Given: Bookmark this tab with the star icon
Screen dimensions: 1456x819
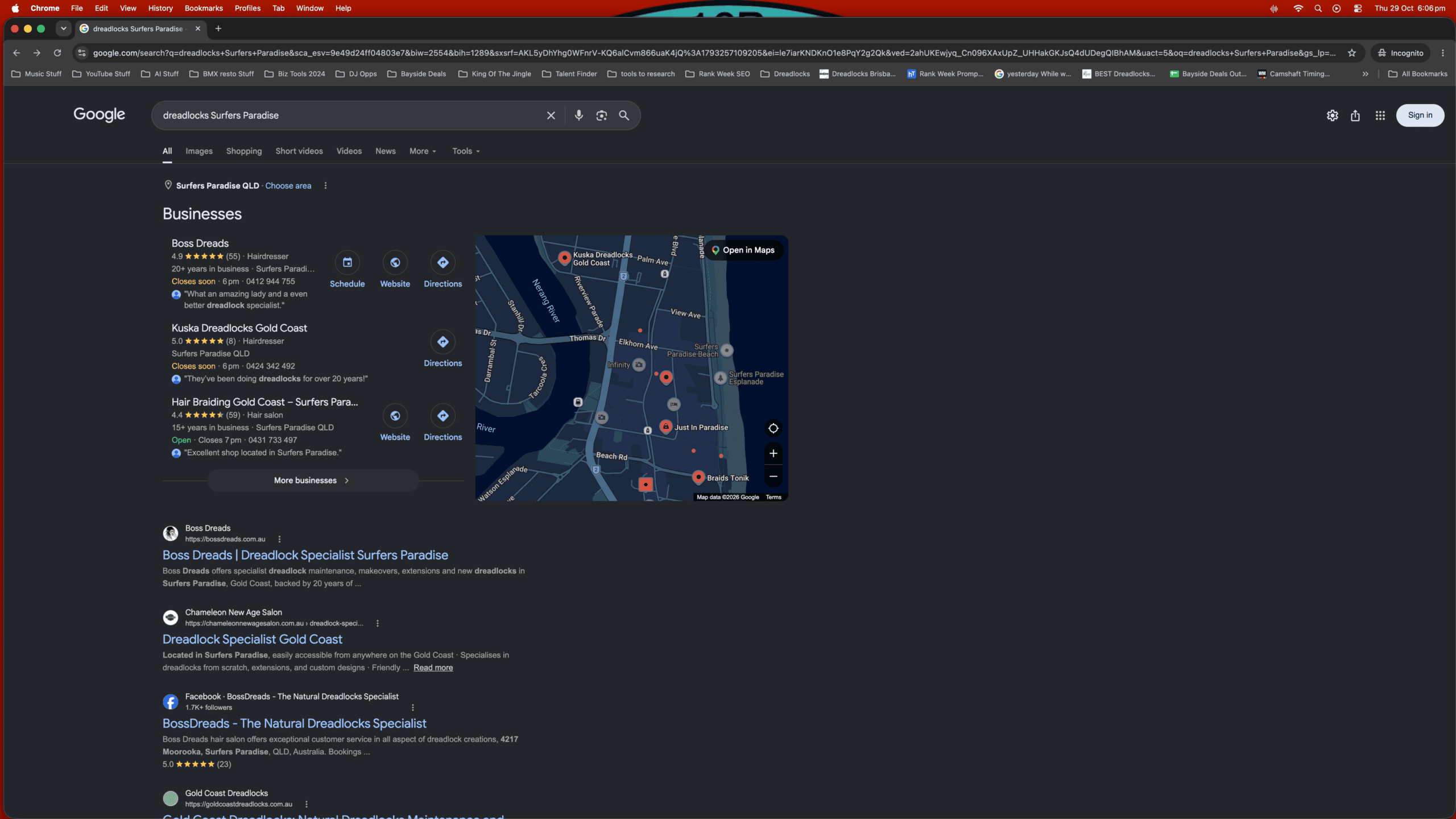Looking at the screenshot, I should tap(1352, 53).
